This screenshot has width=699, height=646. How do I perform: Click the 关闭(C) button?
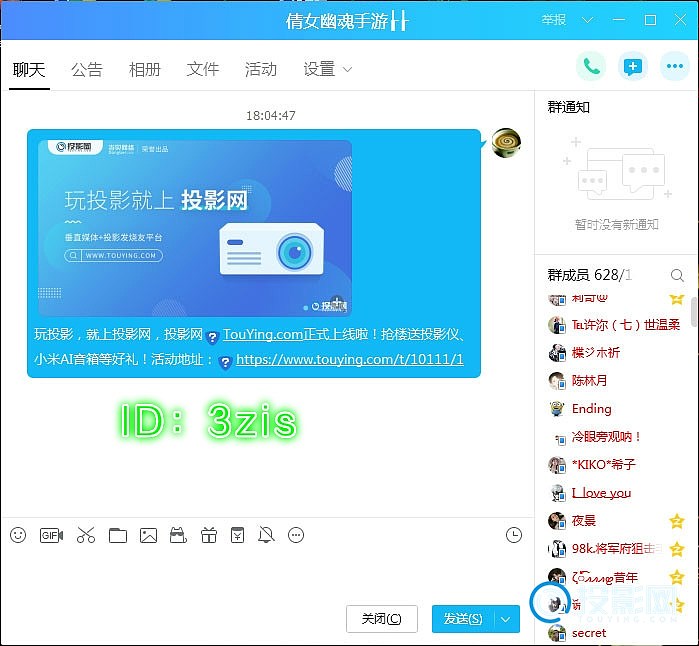382,619
